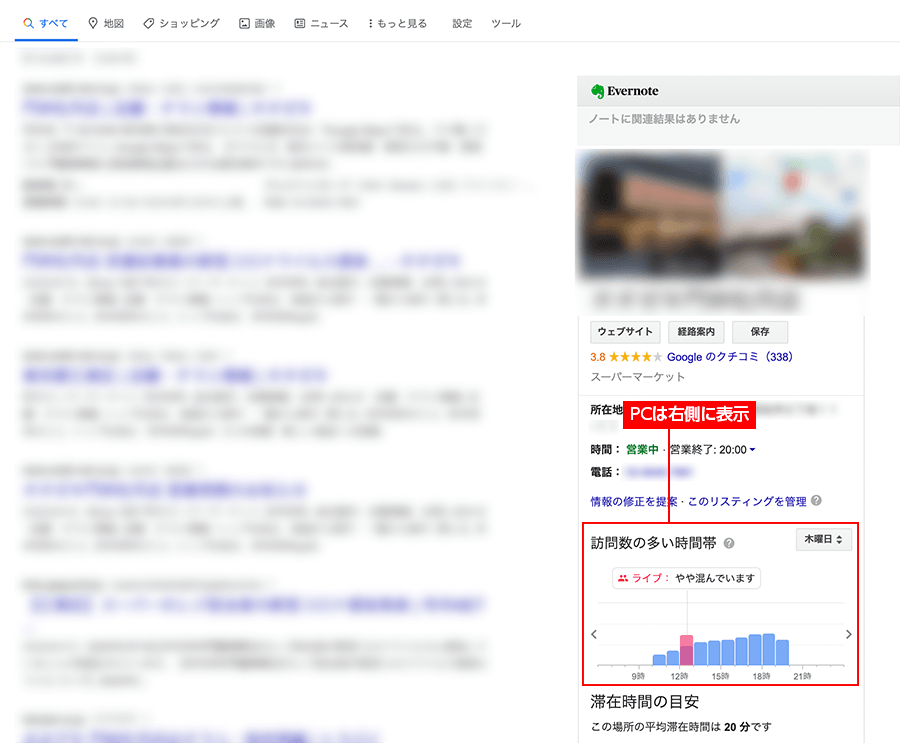Click the blurred phone number link
Image resolution: width=900 pixels, height=743 pixels.
(x=658, y=473)
